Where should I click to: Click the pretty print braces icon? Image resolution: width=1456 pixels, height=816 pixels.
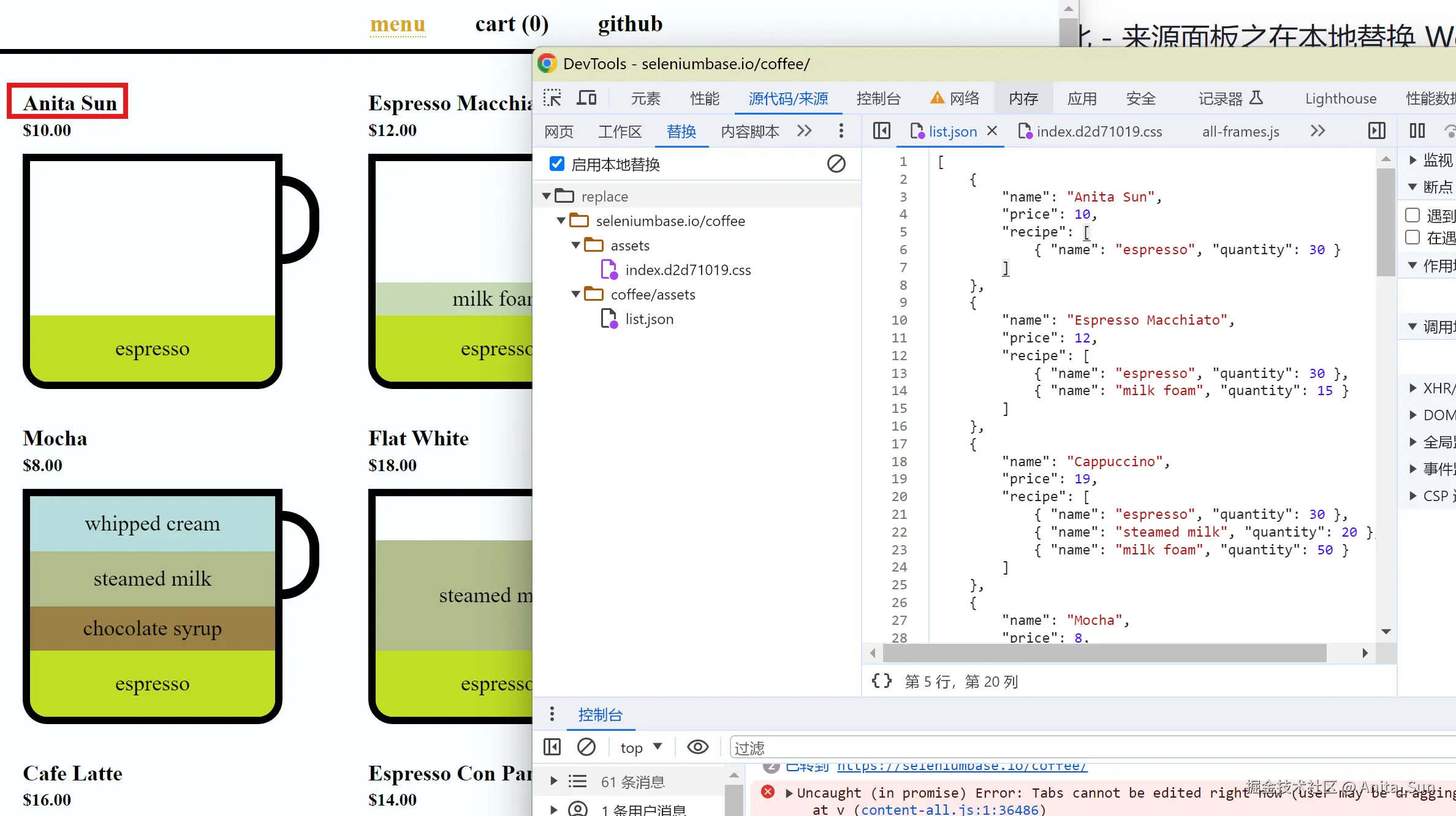881,681
